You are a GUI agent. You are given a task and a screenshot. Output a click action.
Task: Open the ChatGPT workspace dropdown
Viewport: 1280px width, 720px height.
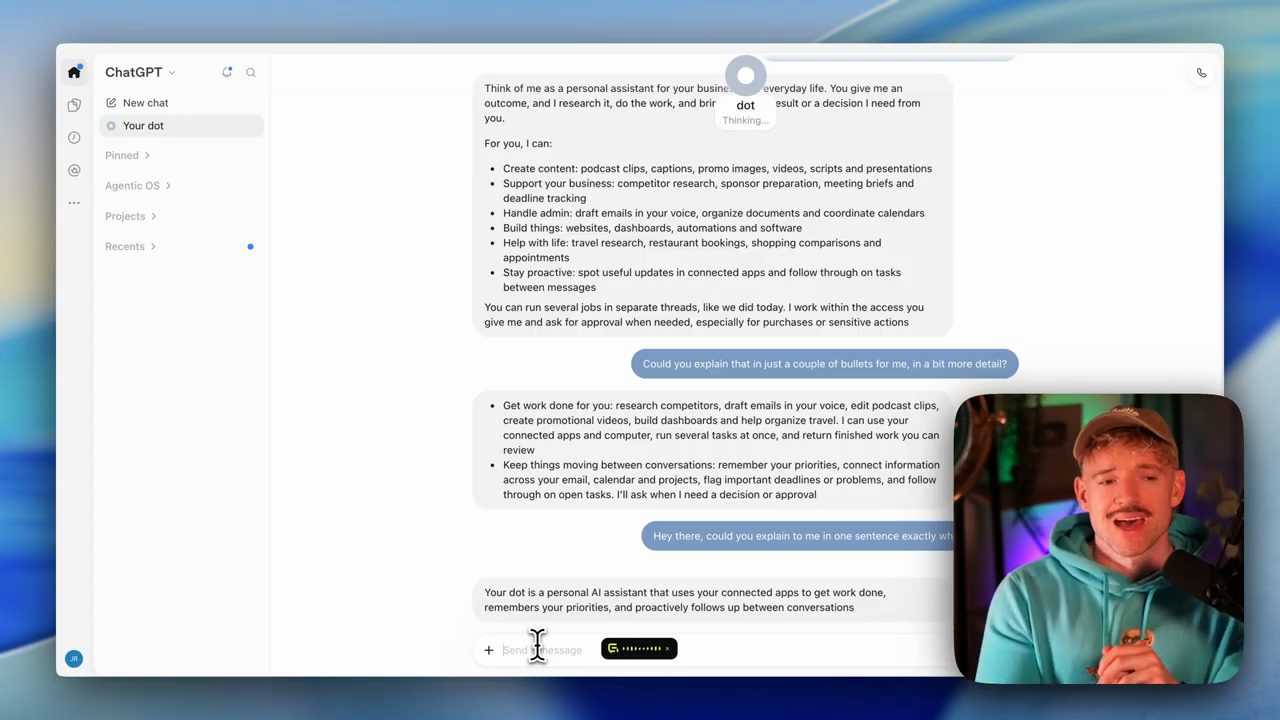(140, 72)
